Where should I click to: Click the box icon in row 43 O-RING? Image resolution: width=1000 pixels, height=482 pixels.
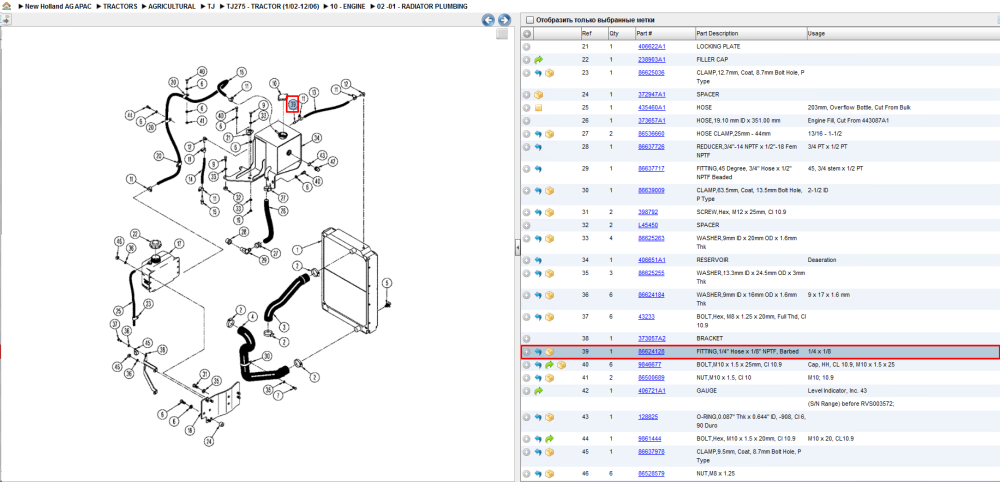pos(549,417)
